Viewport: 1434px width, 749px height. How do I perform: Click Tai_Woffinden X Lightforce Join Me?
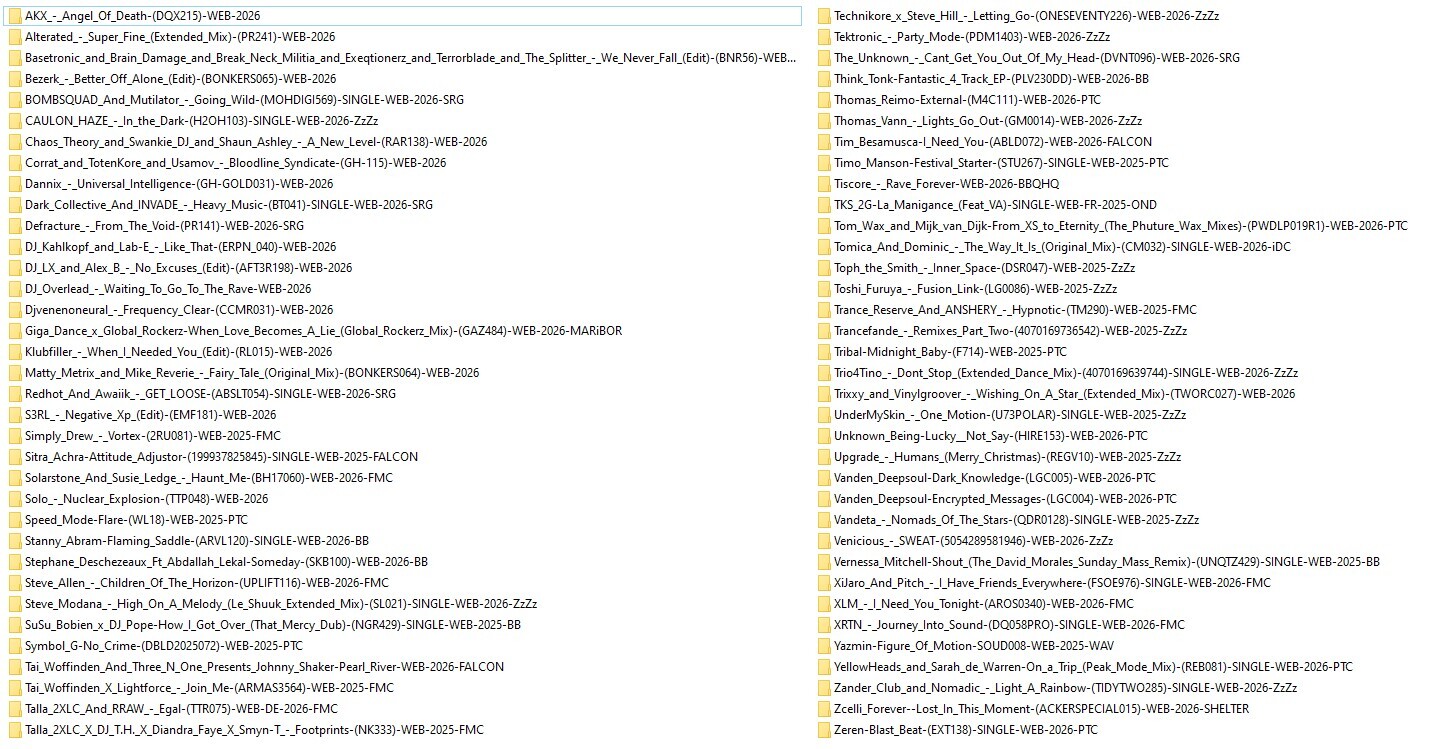(210, 688)
